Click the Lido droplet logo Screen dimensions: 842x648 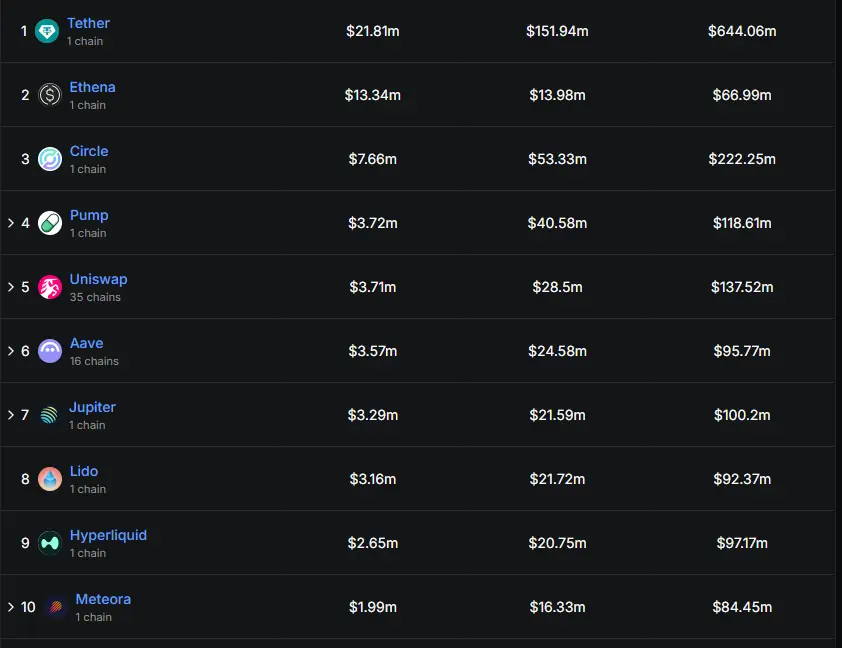[50, 479]
